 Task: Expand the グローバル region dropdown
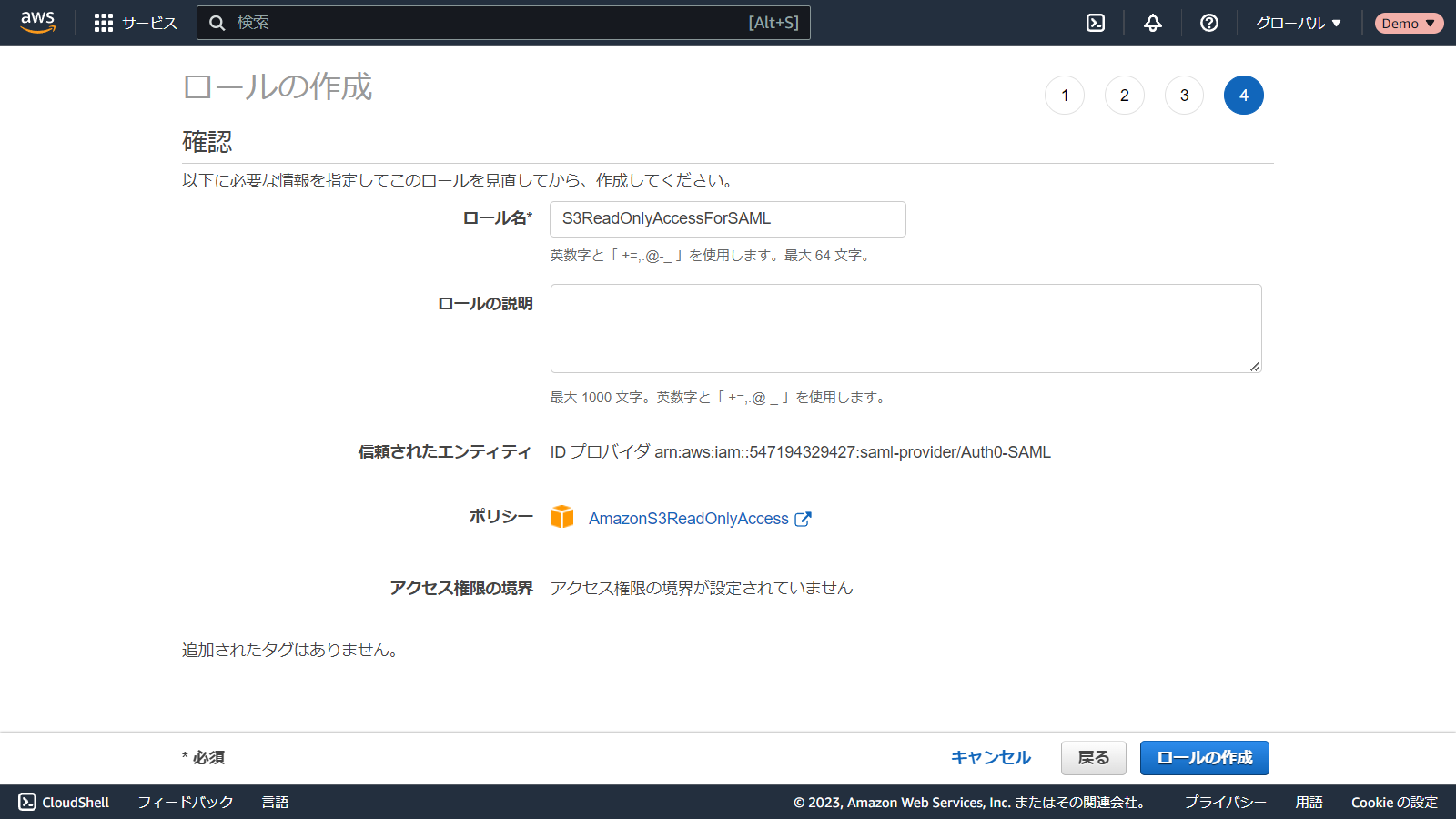coord(1299,23)
